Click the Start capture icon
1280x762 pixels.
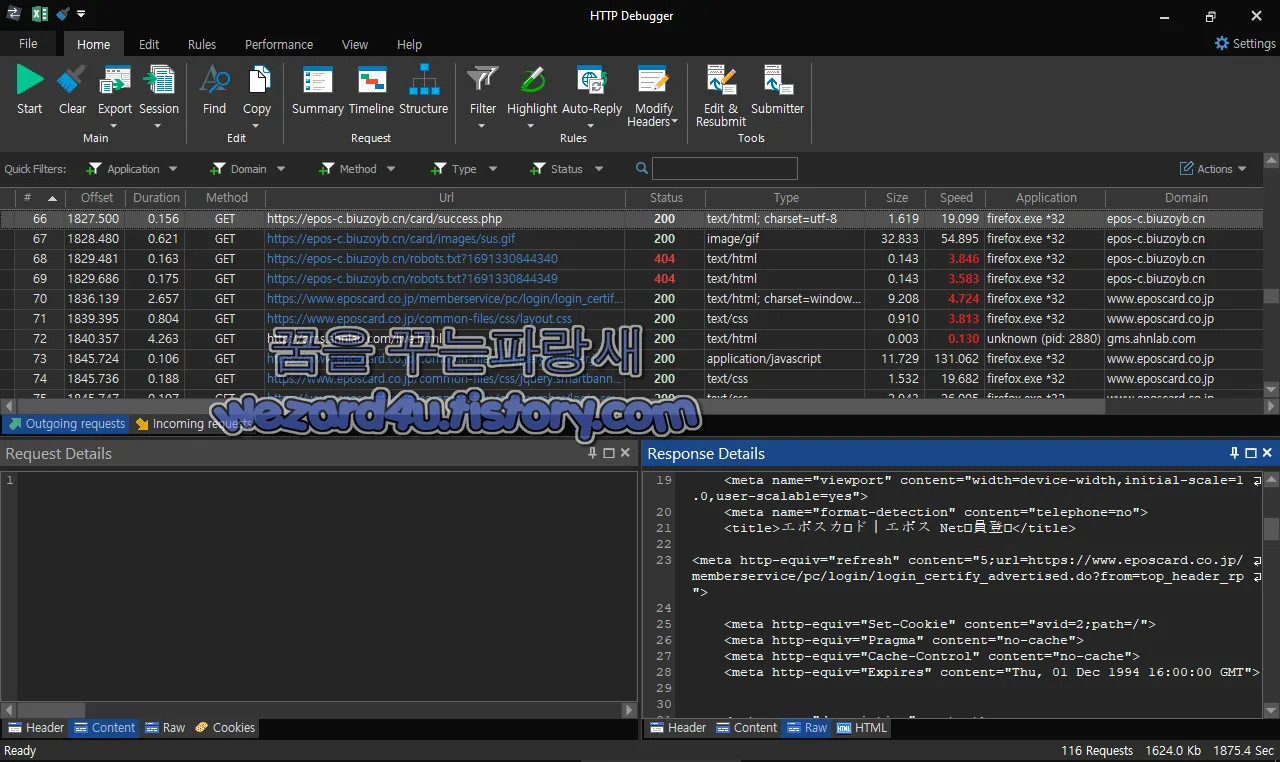[30, 80]
